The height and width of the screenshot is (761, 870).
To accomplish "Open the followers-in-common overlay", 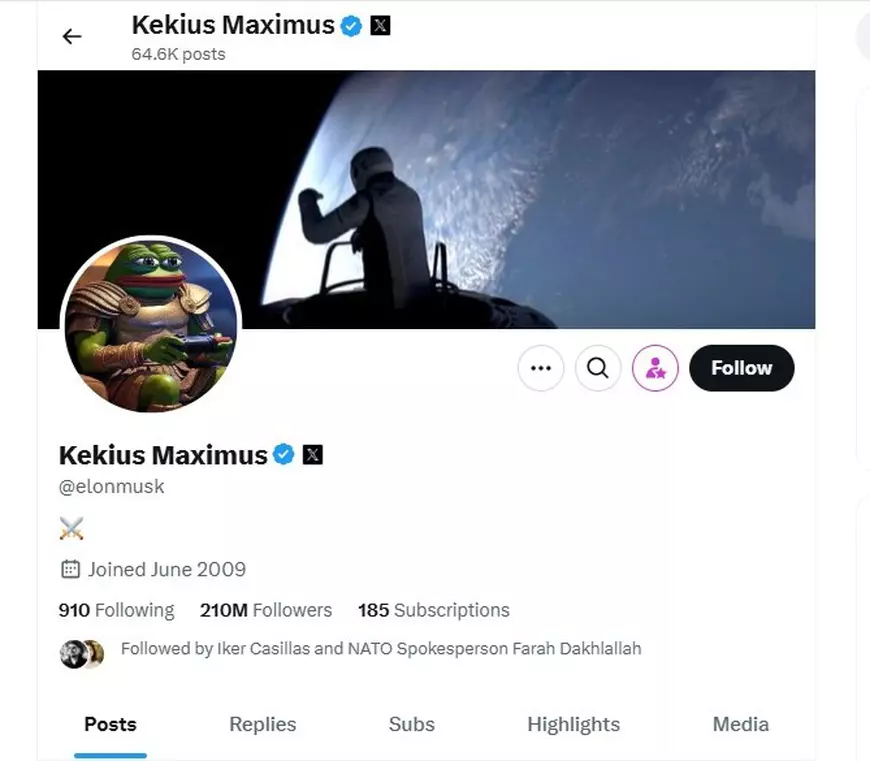I will coord(380,649).
